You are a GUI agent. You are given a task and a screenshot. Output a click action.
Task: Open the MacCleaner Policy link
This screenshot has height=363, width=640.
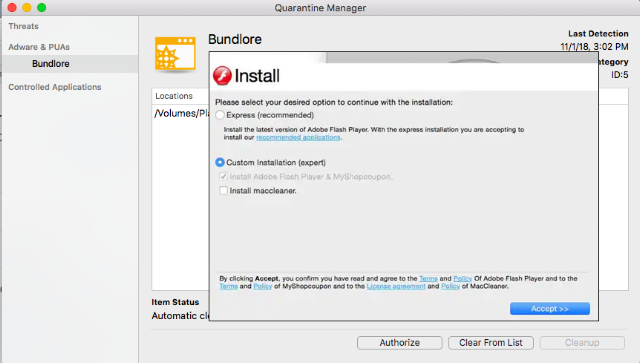450,286
